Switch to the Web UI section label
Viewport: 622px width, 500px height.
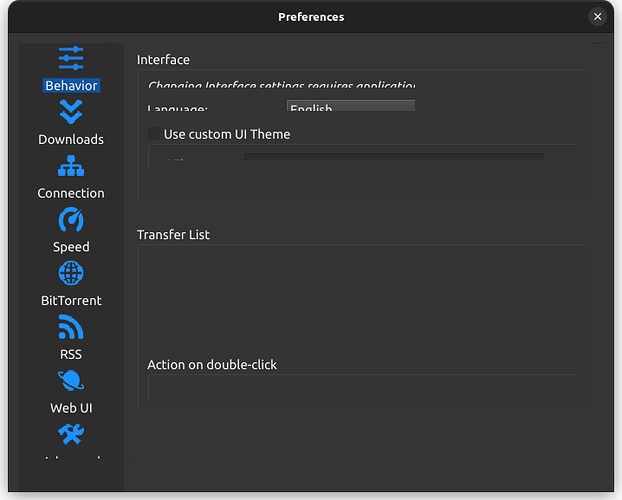[71, 408]
